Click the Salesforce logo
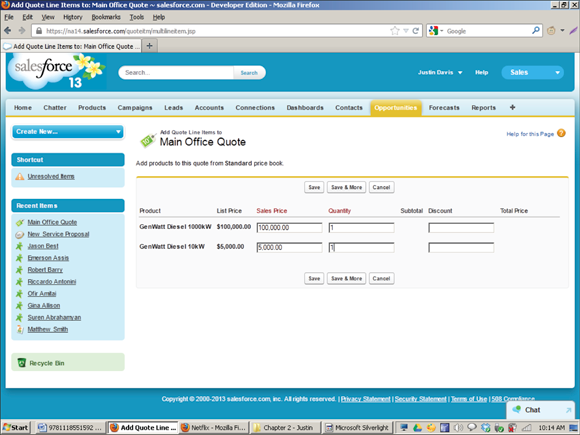Viewport: 580px width, 435px height. point(56,71)
